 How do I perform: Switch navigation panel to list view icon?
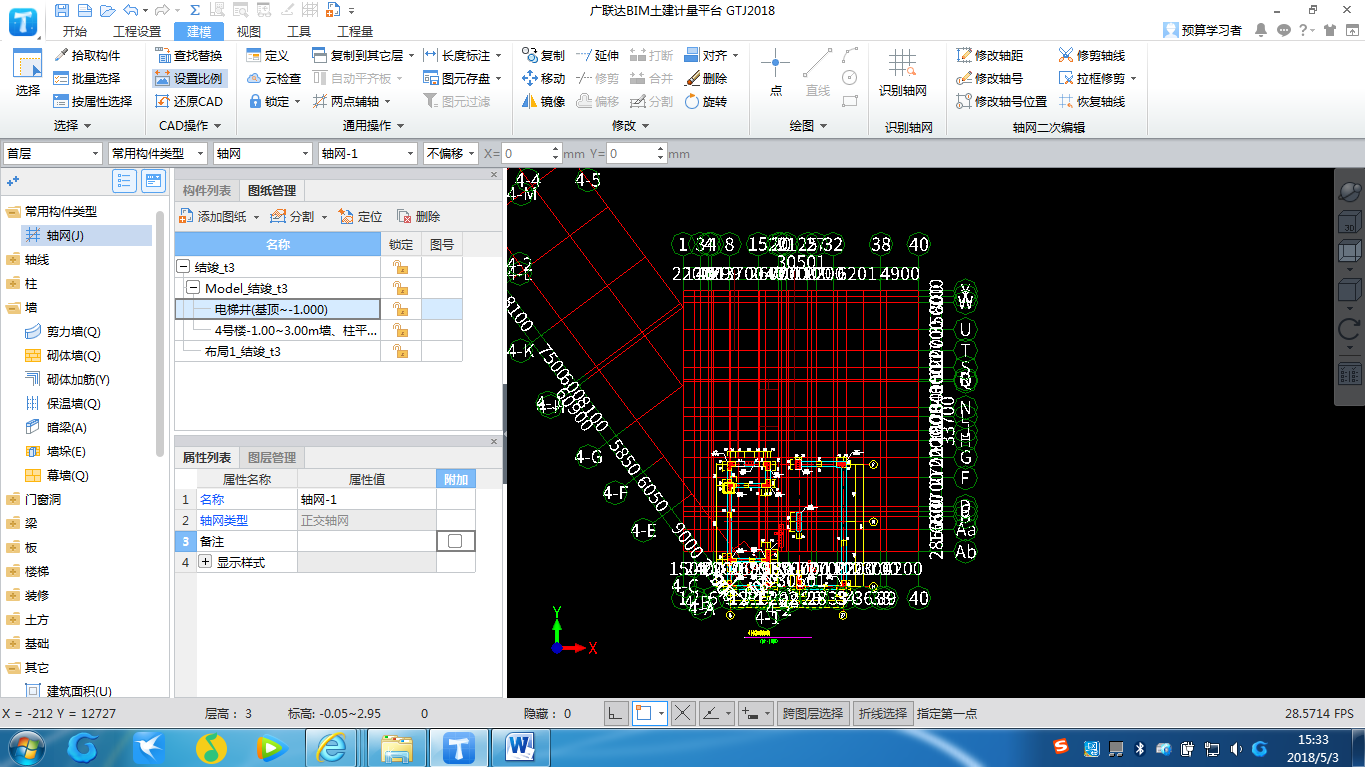(x=125, y=181)
